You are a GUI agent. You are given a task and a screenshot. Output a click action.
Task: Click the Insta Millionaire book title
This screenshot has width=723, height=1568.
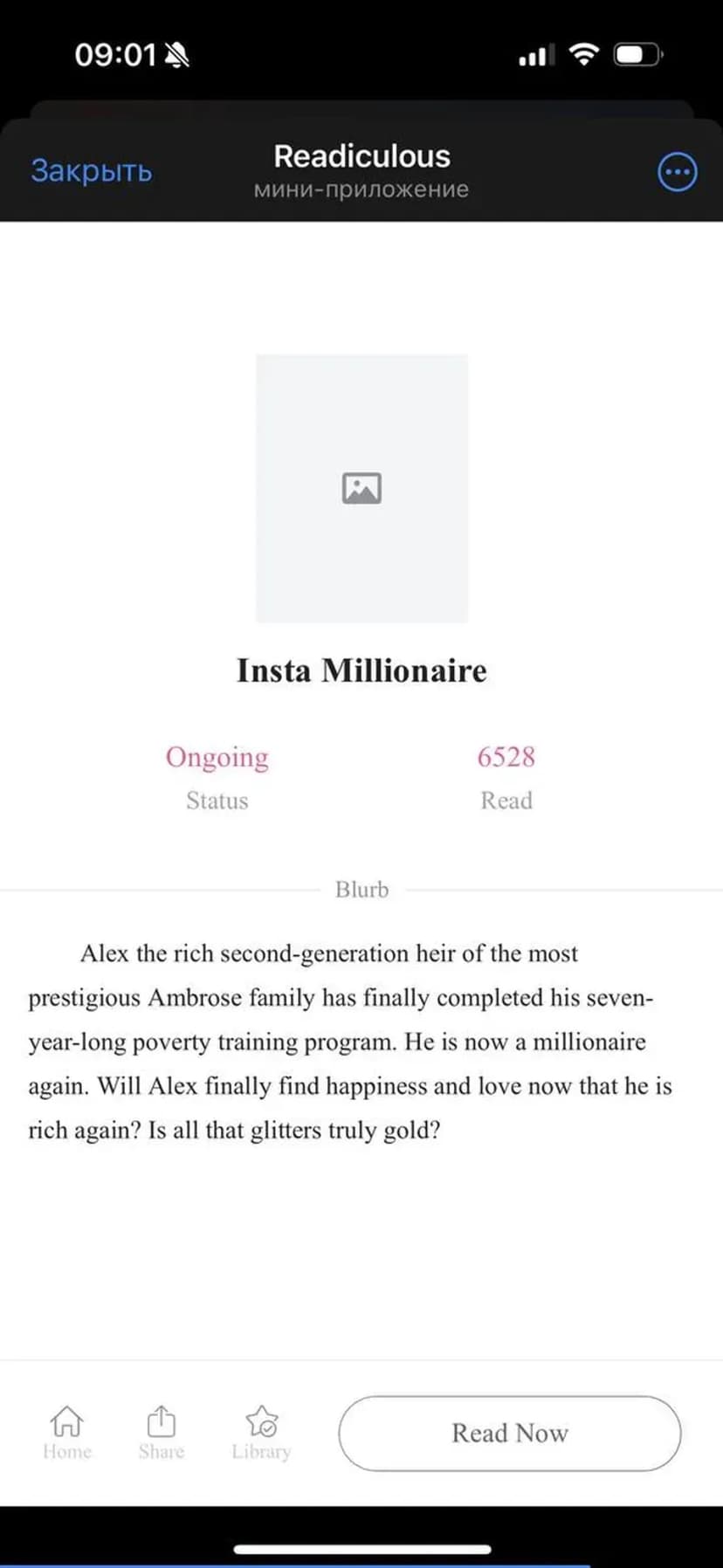[361, 671]
